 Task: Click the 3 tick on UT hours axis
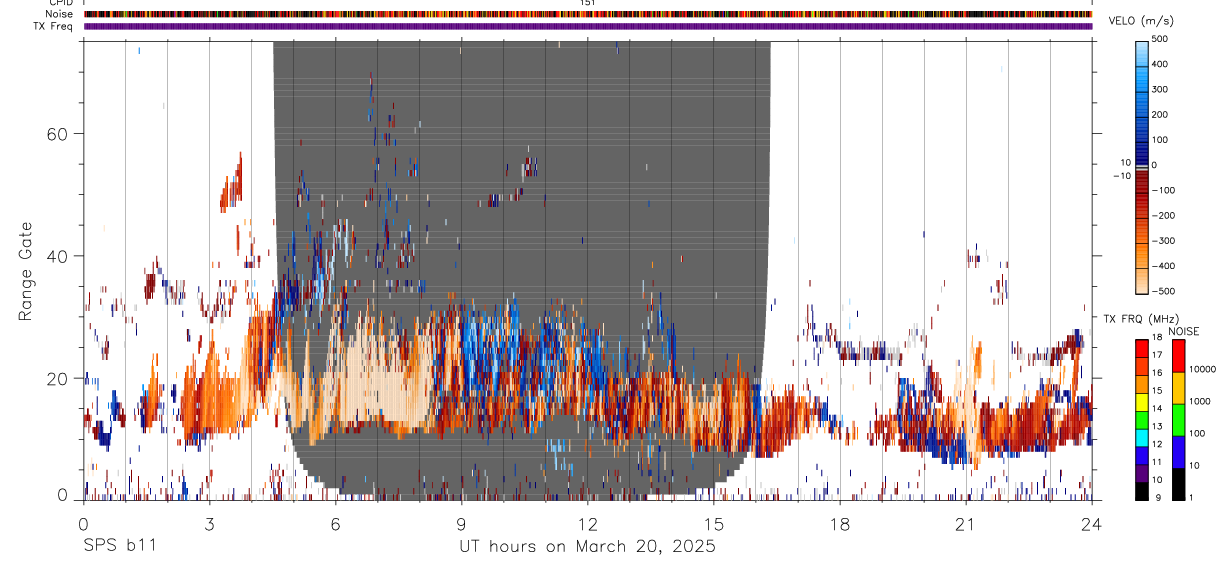(x=209, y=523)
